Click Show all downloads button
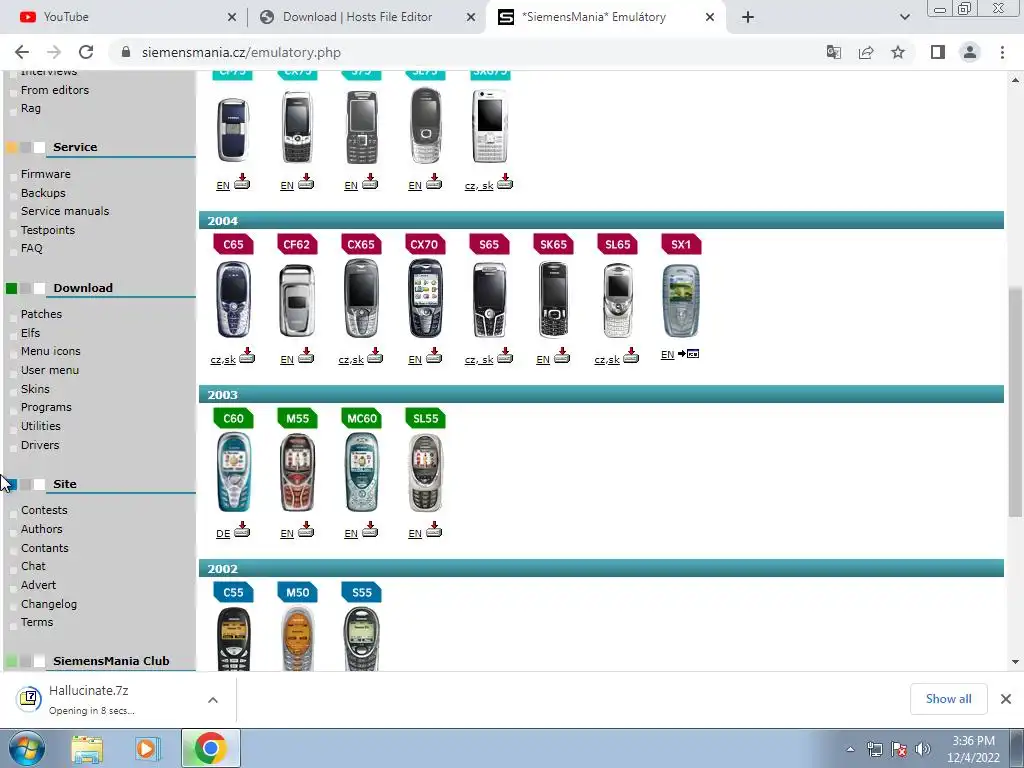Screen dimensions: 1024x768 pos(948,699)
